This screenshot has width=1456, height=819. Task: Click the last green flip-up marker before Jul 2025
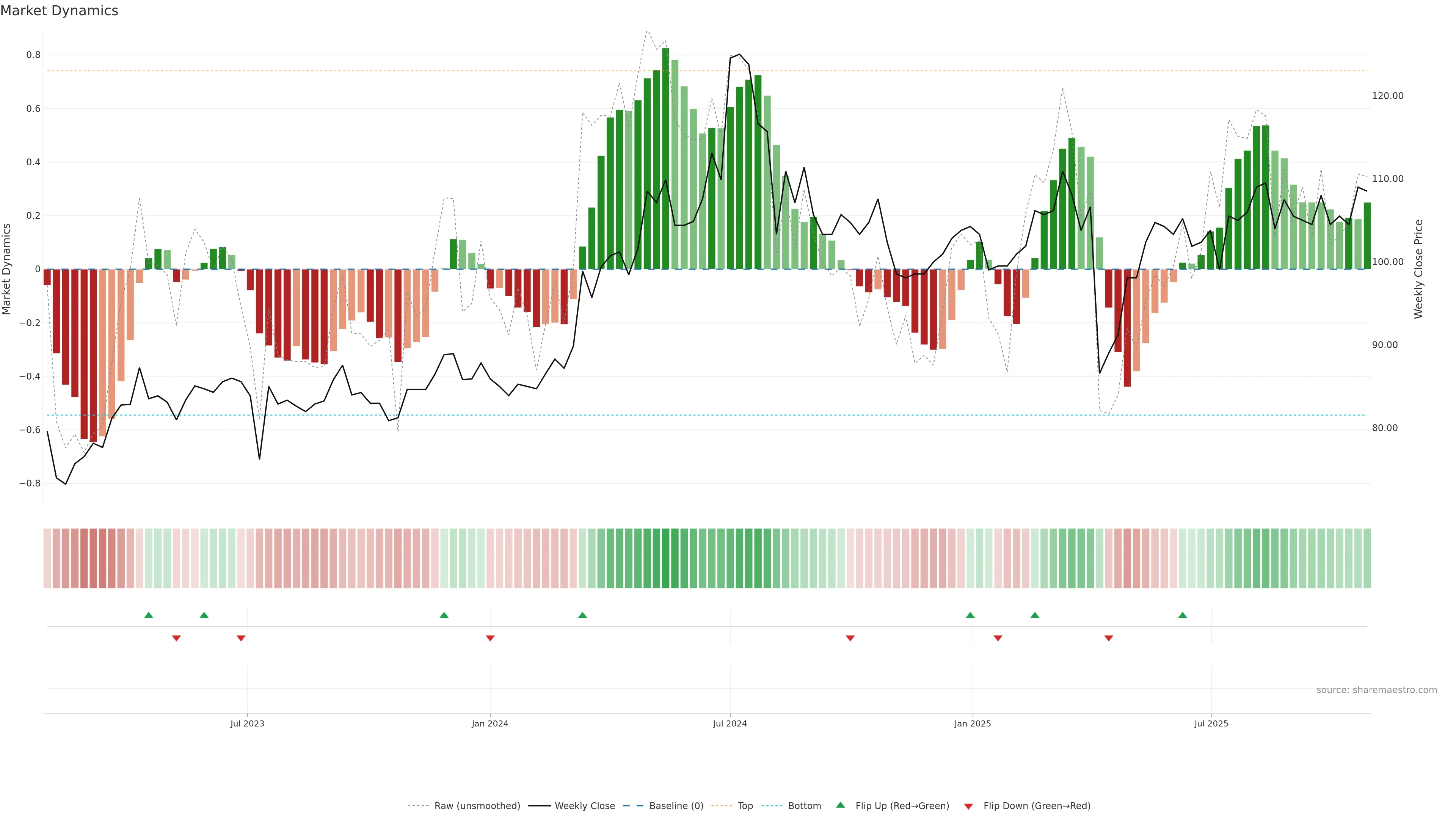point(1183,615)
